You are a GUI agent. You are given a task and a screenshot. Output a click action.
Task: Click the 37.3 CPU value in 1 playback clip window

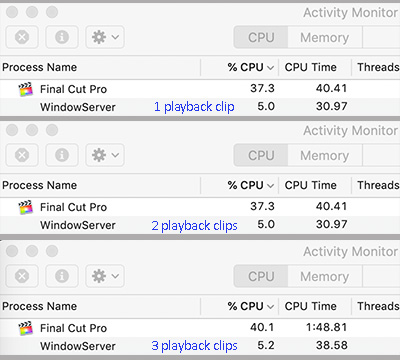pos(262,88)
